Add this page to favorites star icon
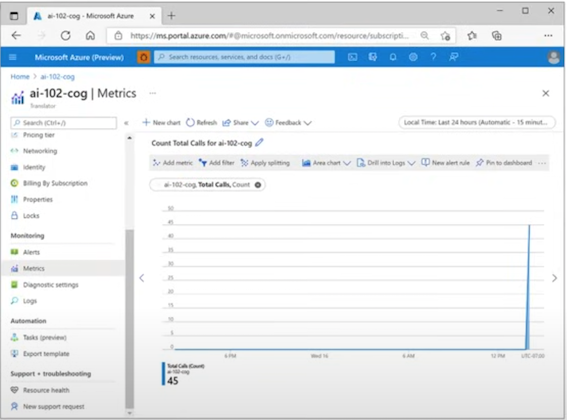The width and height of the screenshot is (567, 420). pyautogui.click(x=445, y=36)
